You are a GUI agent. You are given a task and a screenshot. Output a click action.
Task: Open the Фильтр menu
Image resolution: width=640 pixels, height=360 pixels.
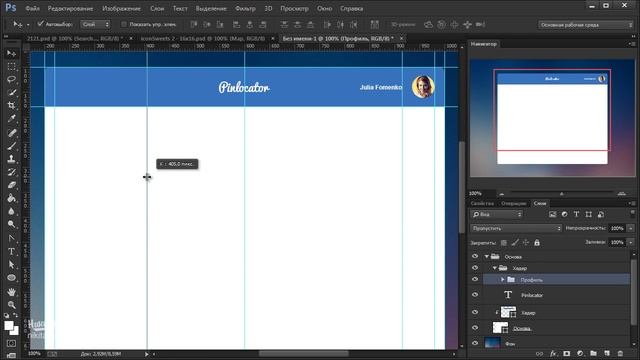point(245,8)
